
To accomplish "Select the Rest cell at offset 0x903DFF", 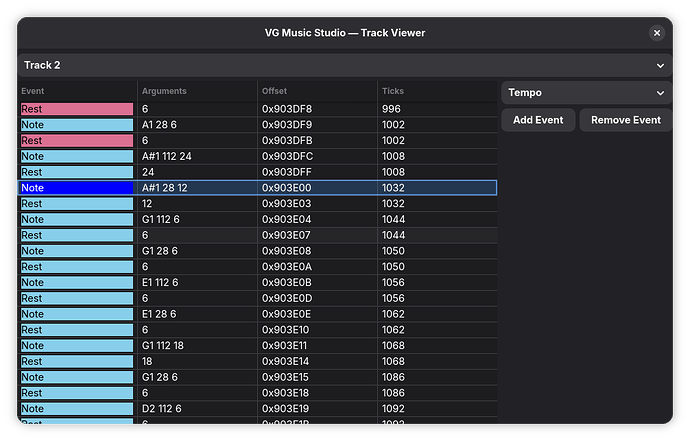I will [x=77, y=173].
